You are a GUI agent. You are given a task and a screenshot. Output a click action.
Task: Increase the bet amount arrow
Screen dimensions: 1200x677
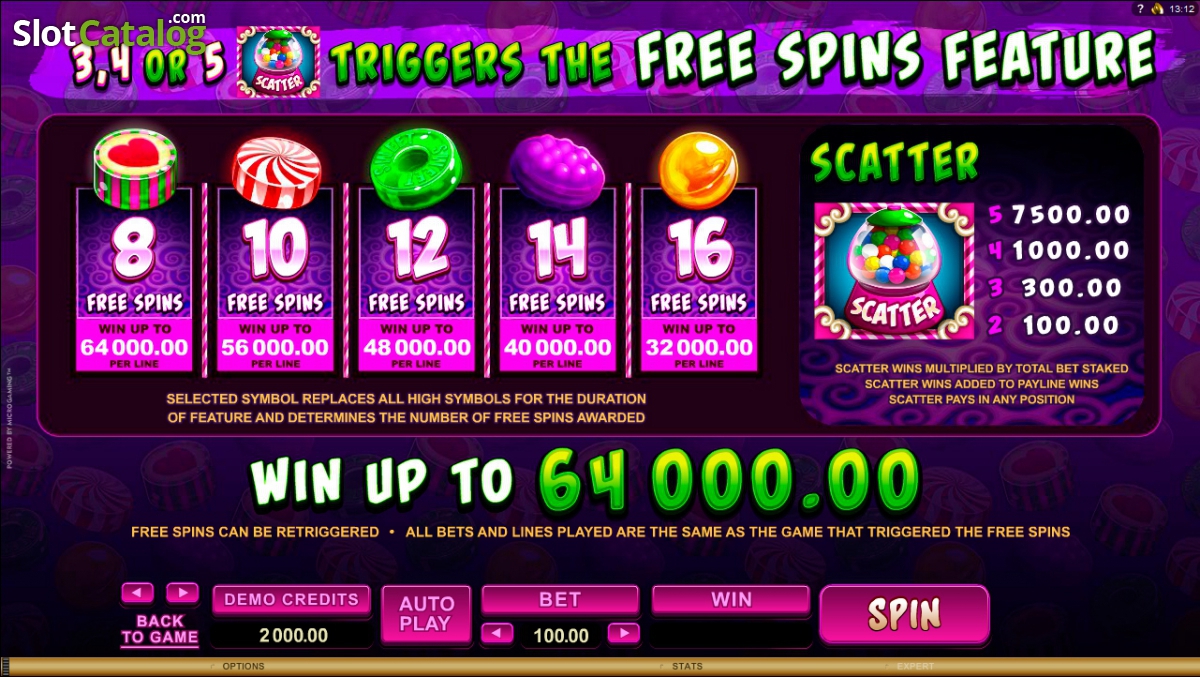623,633
